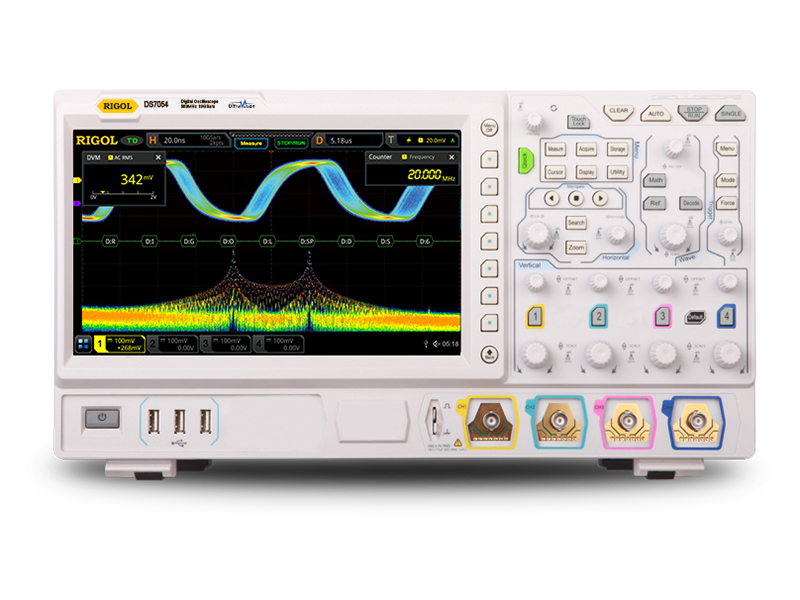Open the Storage menu key
Viewport: 800px width, 600px height.
tap(617, 149)
